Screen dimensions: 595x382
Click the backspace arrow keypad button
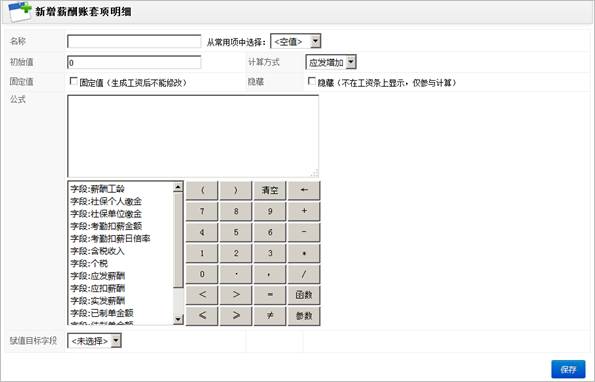(x=304, y=190)
